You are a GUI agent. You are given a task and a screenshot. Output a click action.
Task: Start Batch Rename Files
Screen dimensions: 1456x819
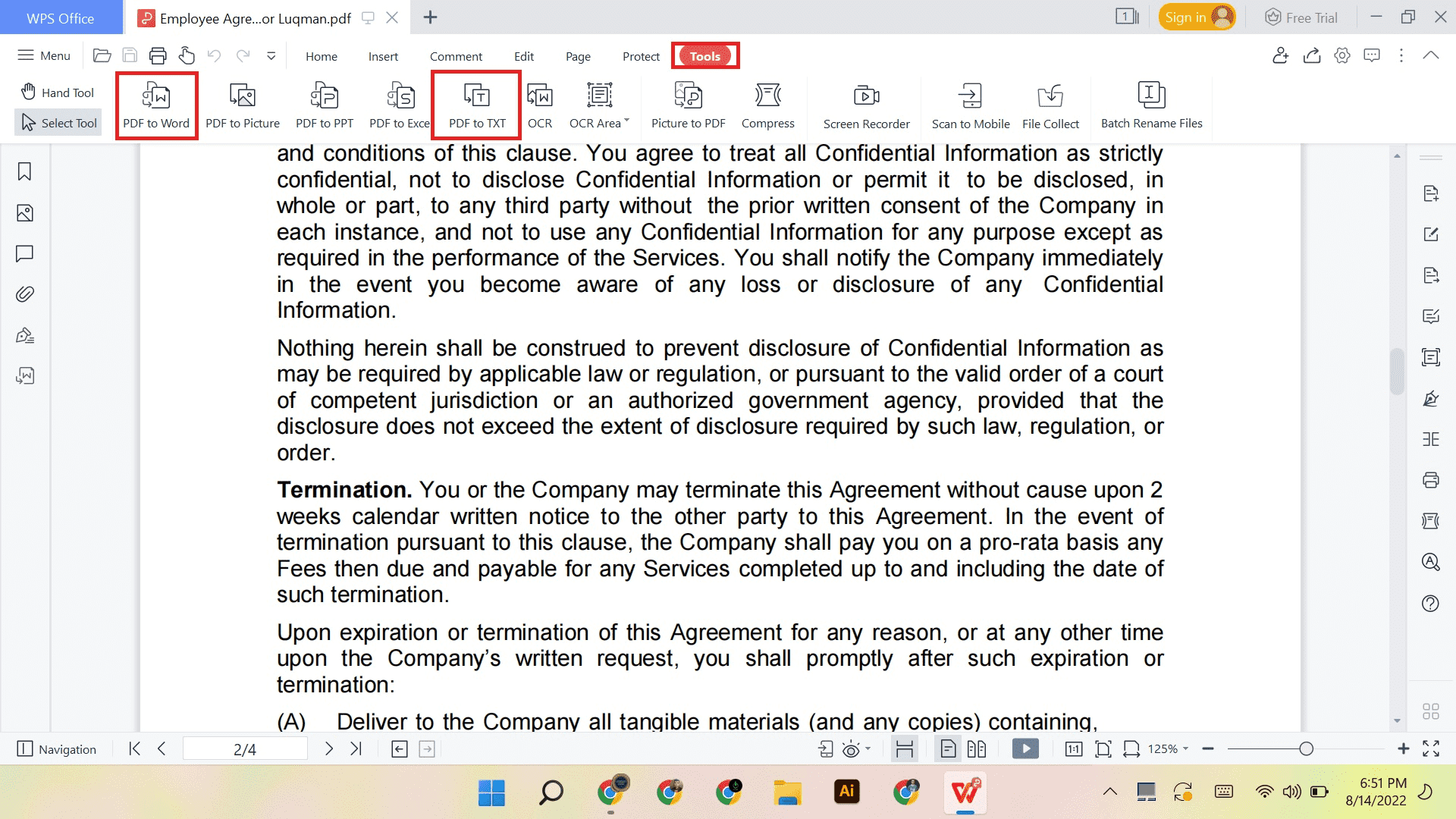tap(1151, 105)
